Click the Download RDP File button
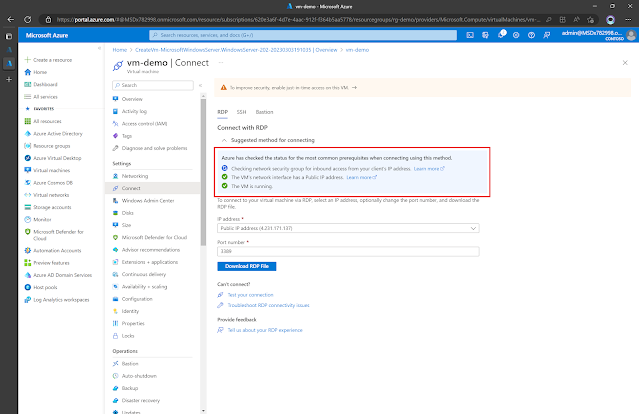The width and height of the screenshot is (639, 414). click(247, 266)
